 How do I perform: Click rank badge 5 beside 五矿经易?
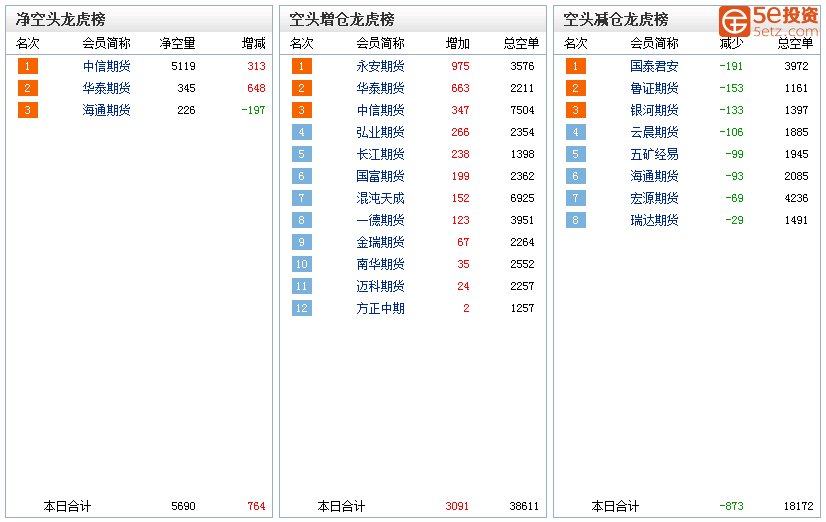576,154
